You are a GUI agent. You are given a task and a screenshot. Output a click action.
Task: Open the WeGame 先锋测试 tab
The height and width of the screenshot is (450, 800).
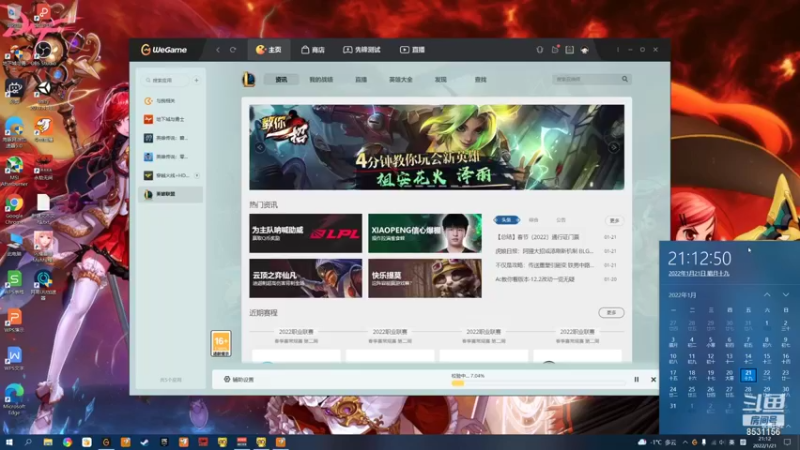[x=361, y=49]
